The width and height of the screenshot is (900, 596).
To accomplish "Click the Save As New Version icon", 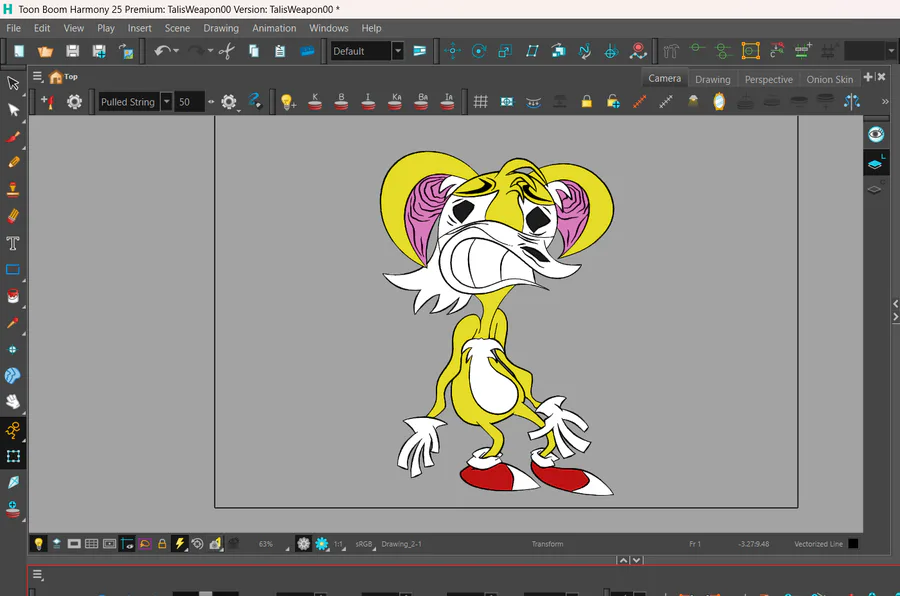I will click(99, 52).
